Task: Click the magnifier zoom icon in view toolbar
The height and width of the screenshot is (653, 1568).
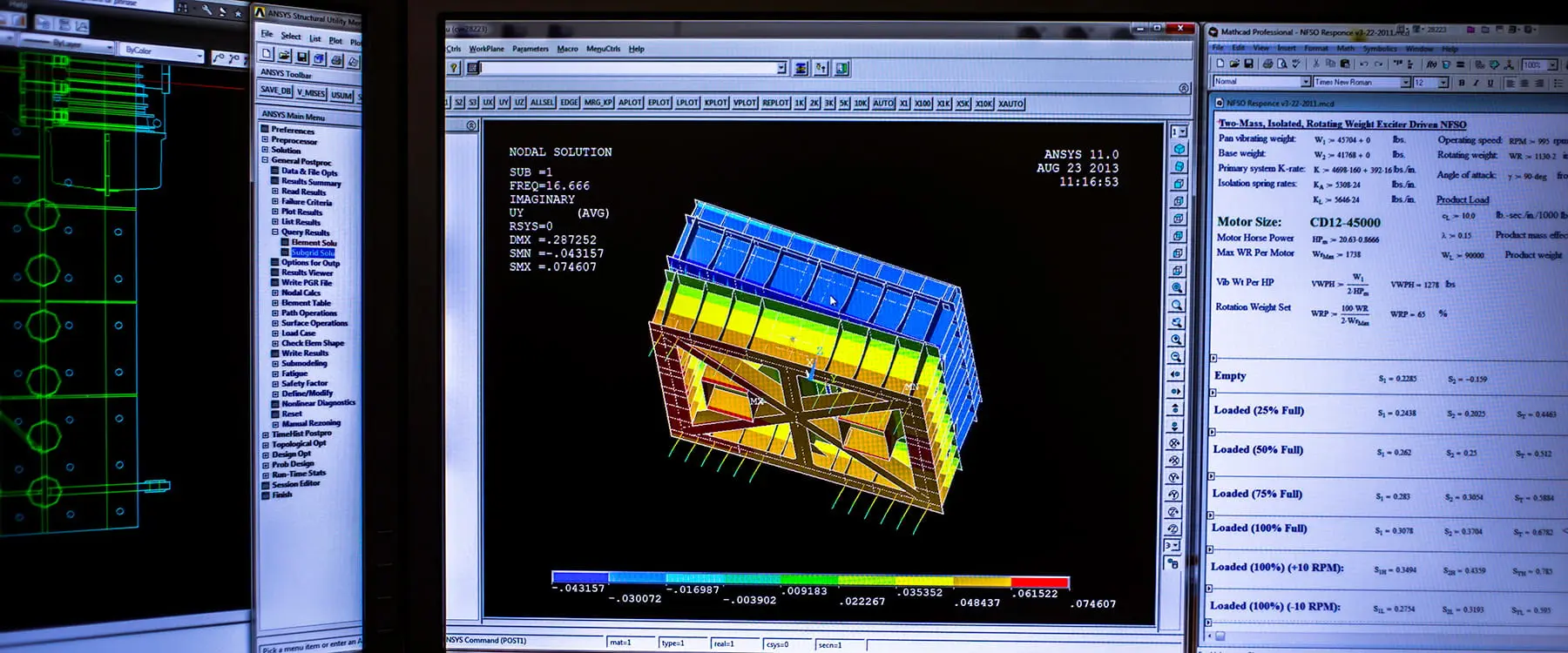Action: pyautogui.click(x=1177, y=306)
